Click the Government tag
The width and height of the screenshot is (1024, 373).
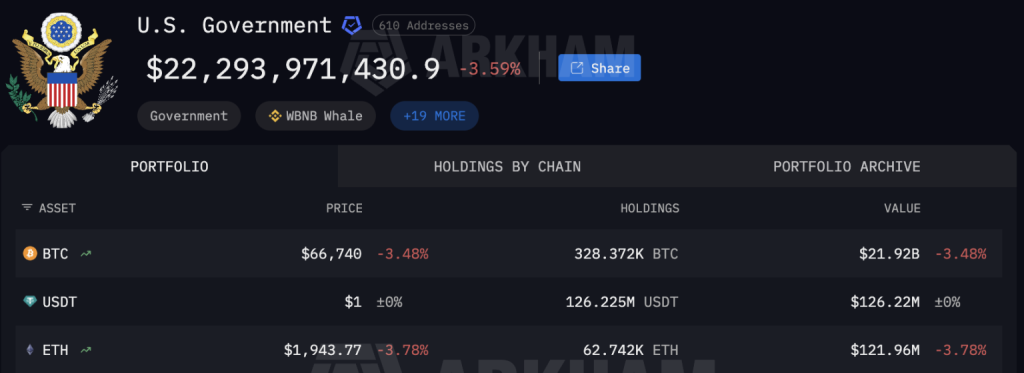click(x=189, y=116)
